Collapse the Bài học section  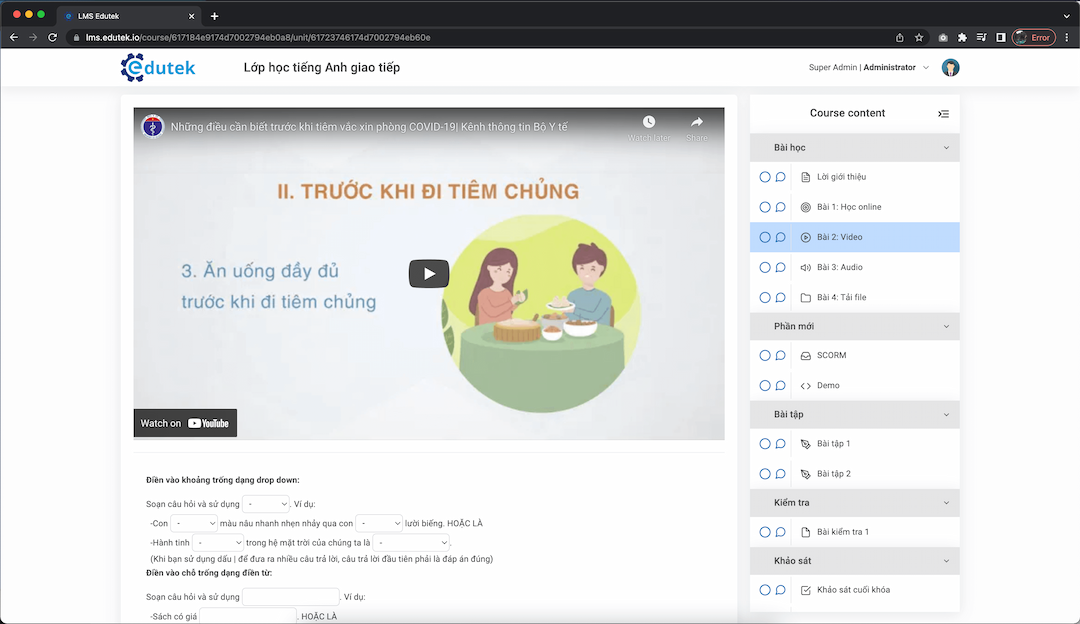pos(944,147)
